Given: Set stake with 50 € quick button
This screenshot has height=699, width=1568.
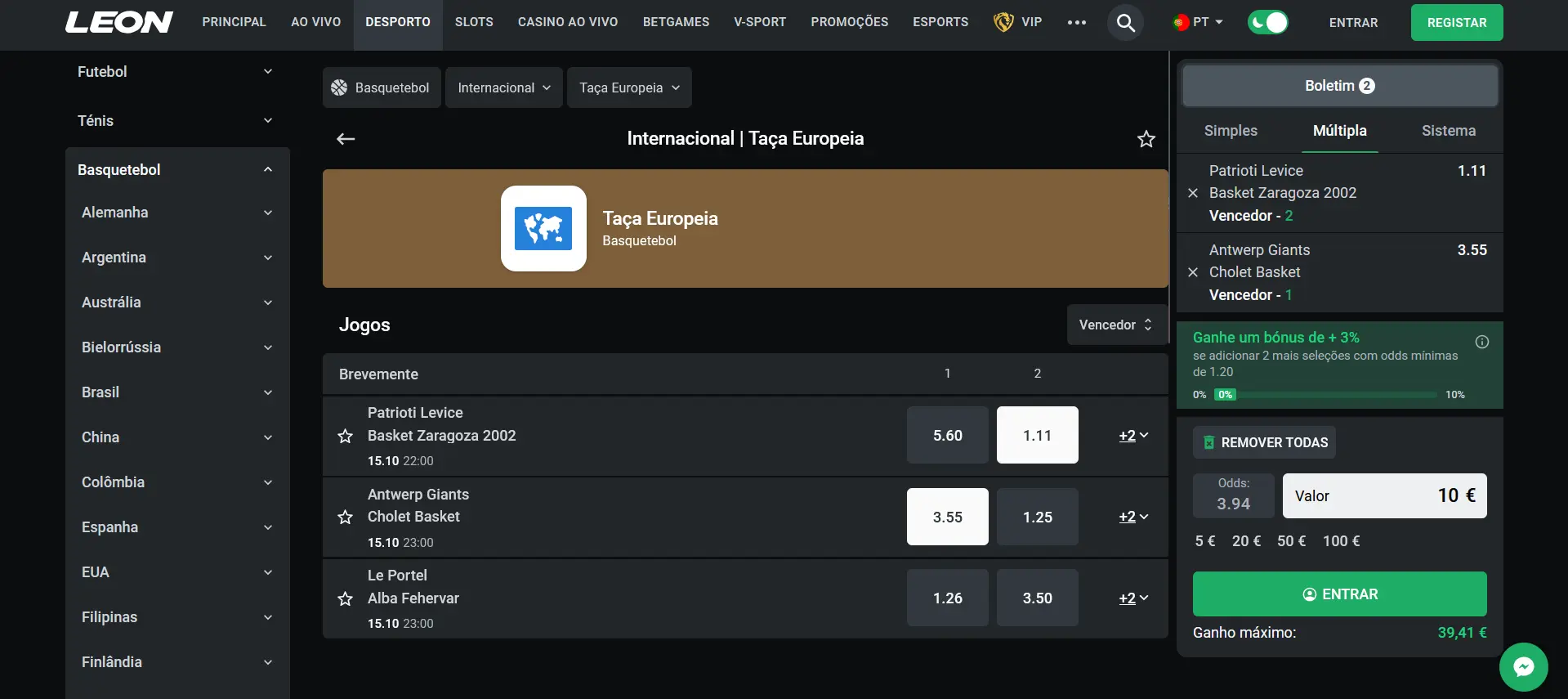Looking at the screenshot, I should (x=1292, y=541).
